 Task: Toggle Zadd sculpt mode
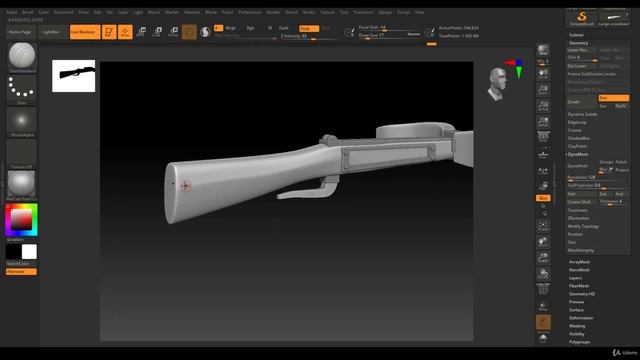pos(284,28)
